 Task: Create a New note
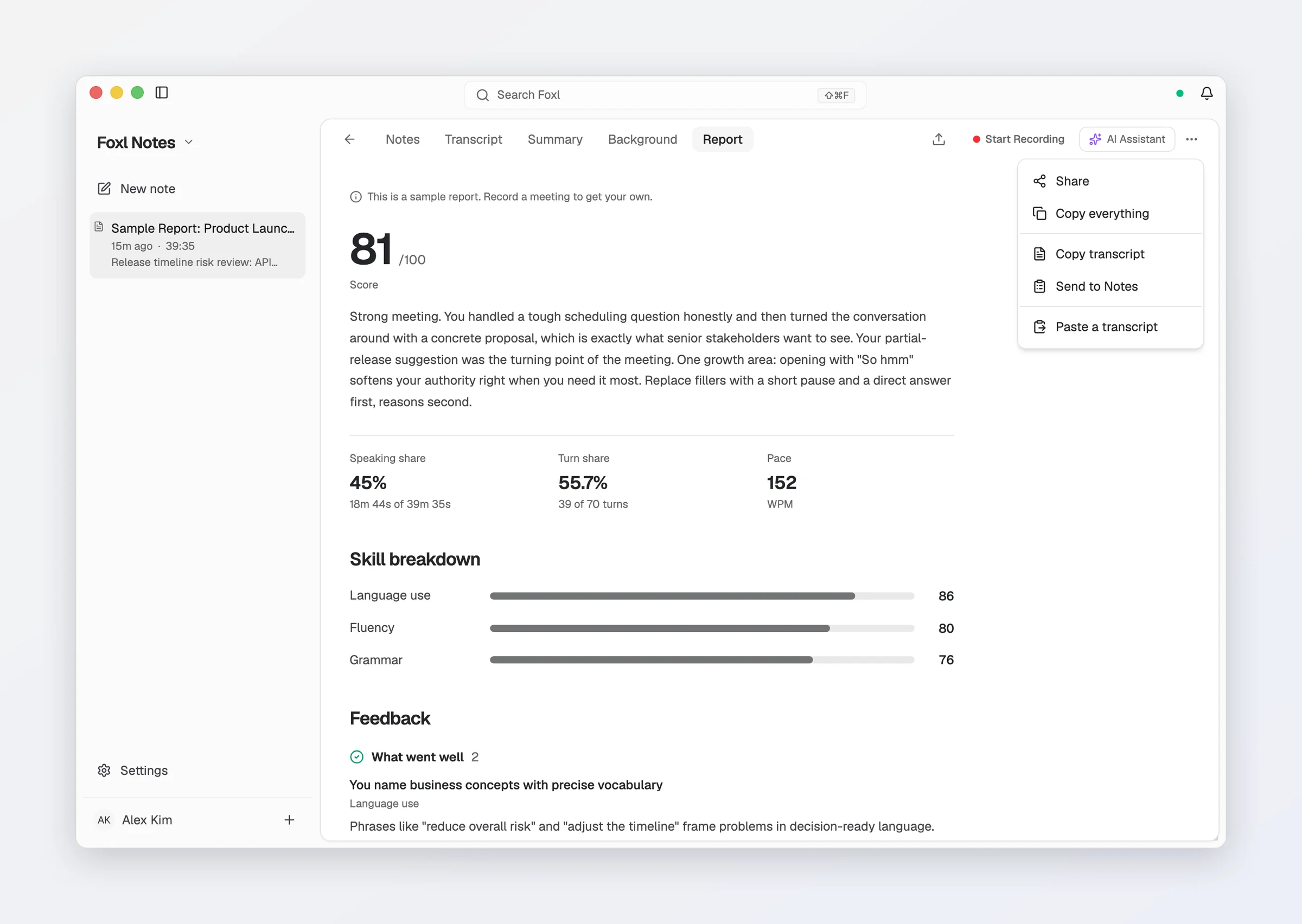pyautogui.click(x=137, y=189)
